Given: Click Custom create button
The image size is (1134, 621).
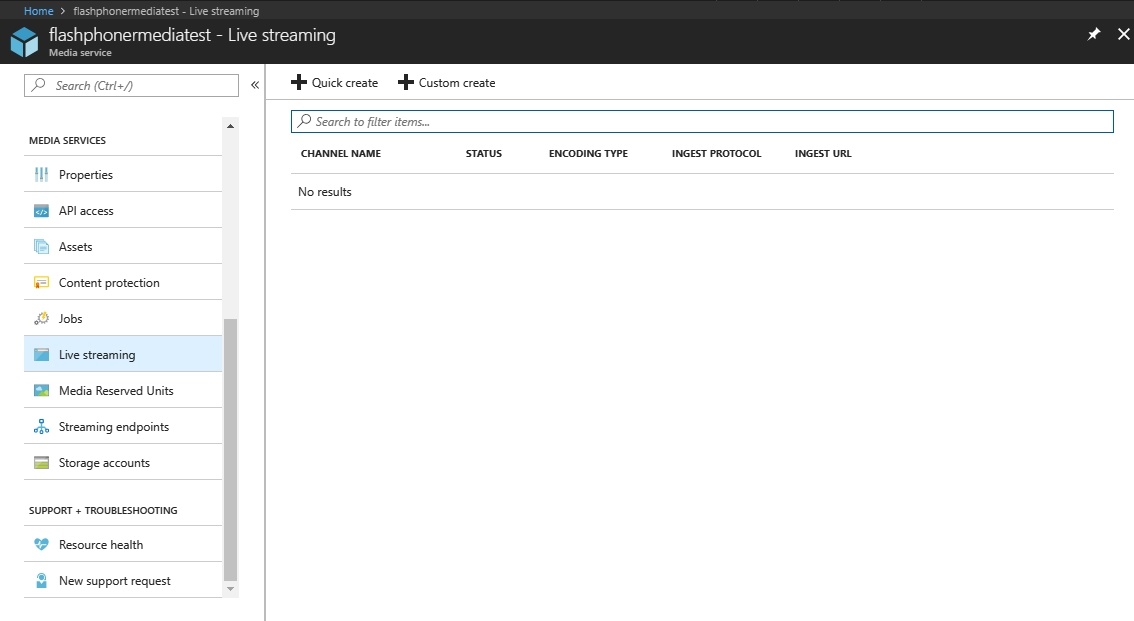Looking at the screenshot, I should [x=447, y=83].
